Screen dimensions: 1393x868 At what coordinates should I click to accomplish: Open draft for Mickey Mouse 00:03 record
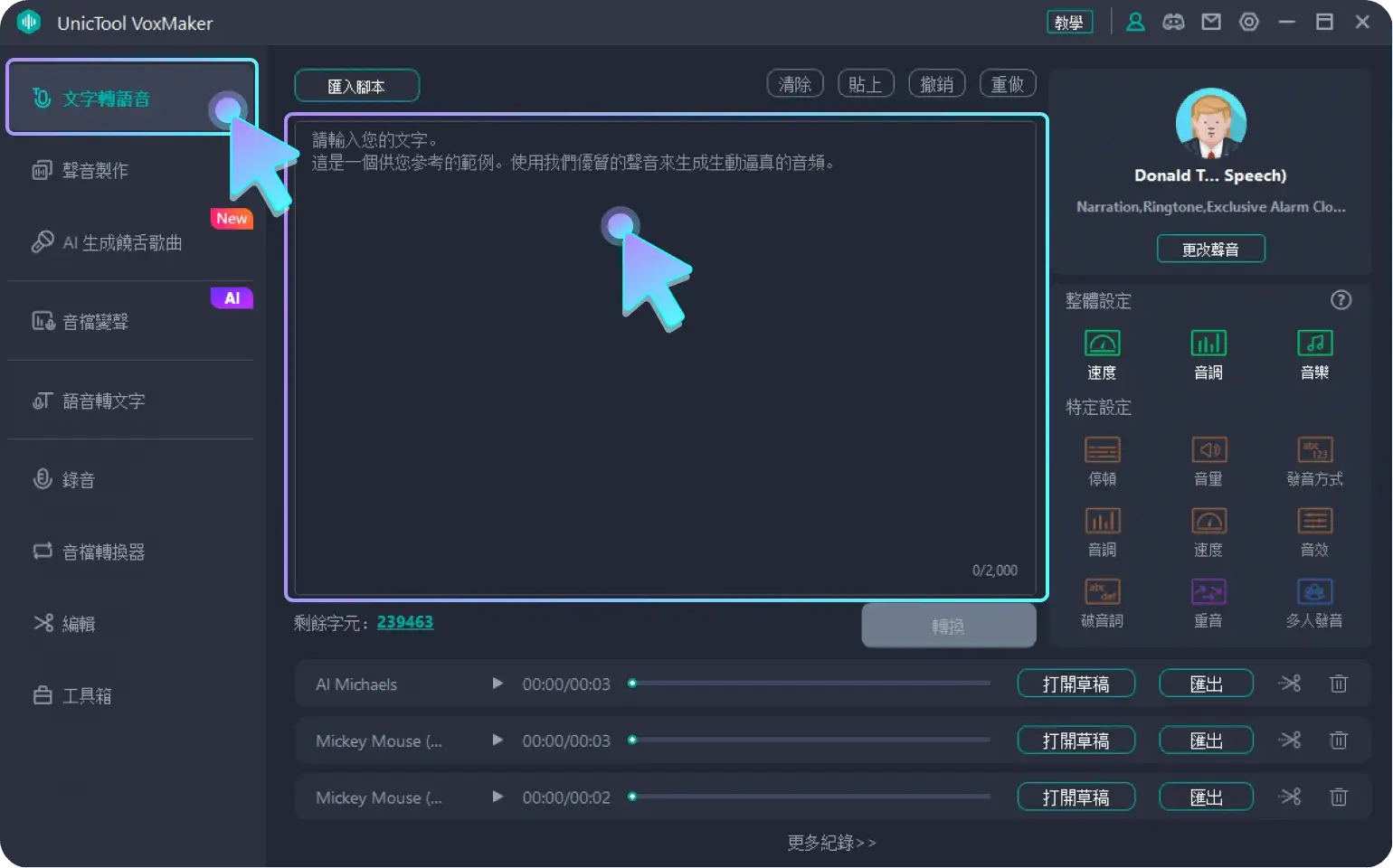pyautogui.click(x=1076, y=741)
